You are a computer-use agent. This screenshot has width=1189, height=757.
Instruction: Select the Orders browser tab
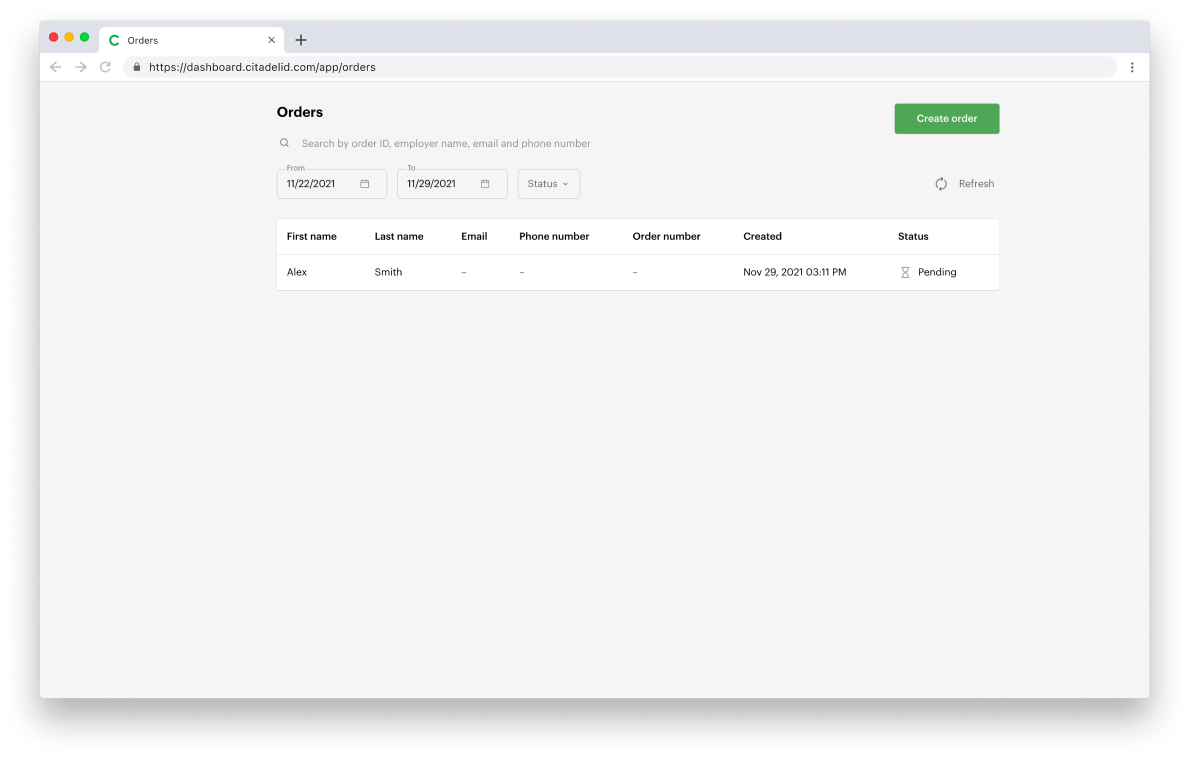point(192,40)
